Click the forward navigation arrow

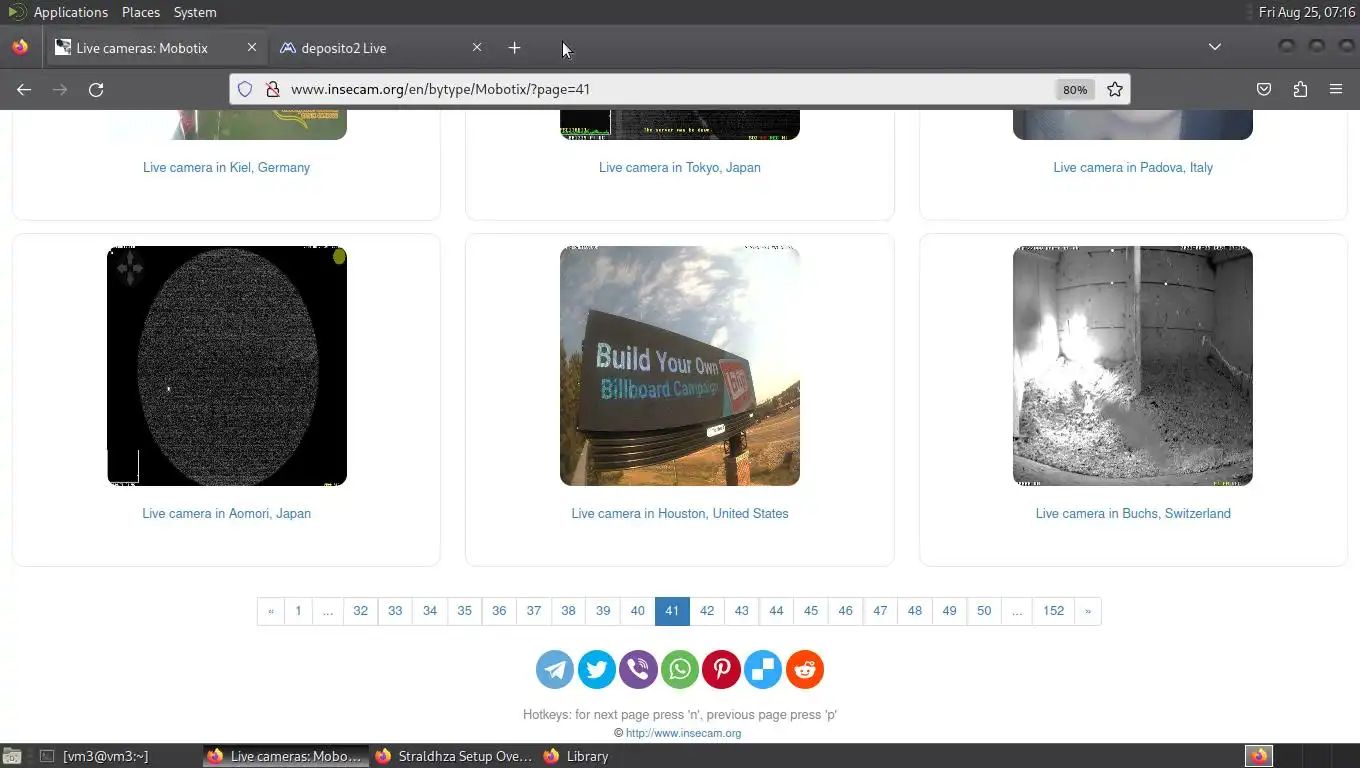(60, 89)
